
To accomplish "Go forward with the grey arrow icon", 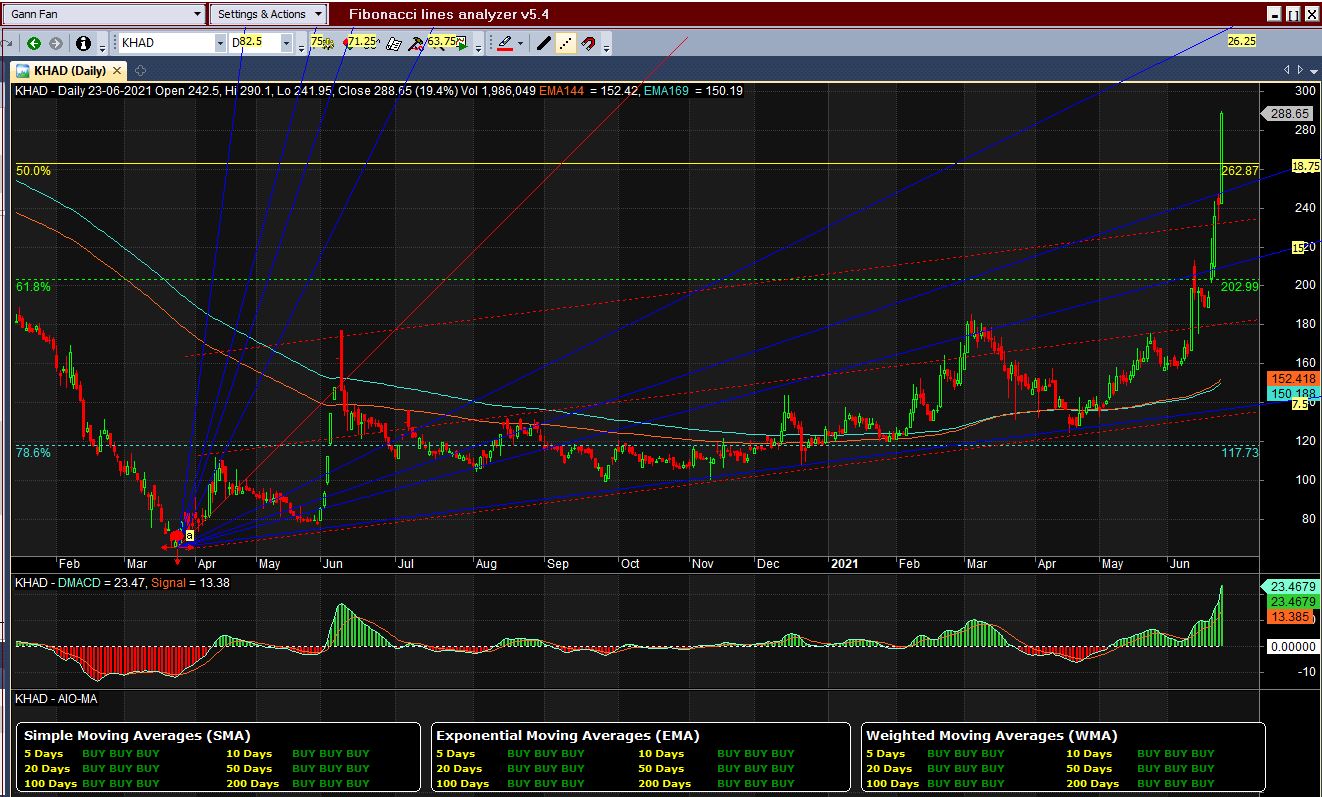I will tap(55, 43).
